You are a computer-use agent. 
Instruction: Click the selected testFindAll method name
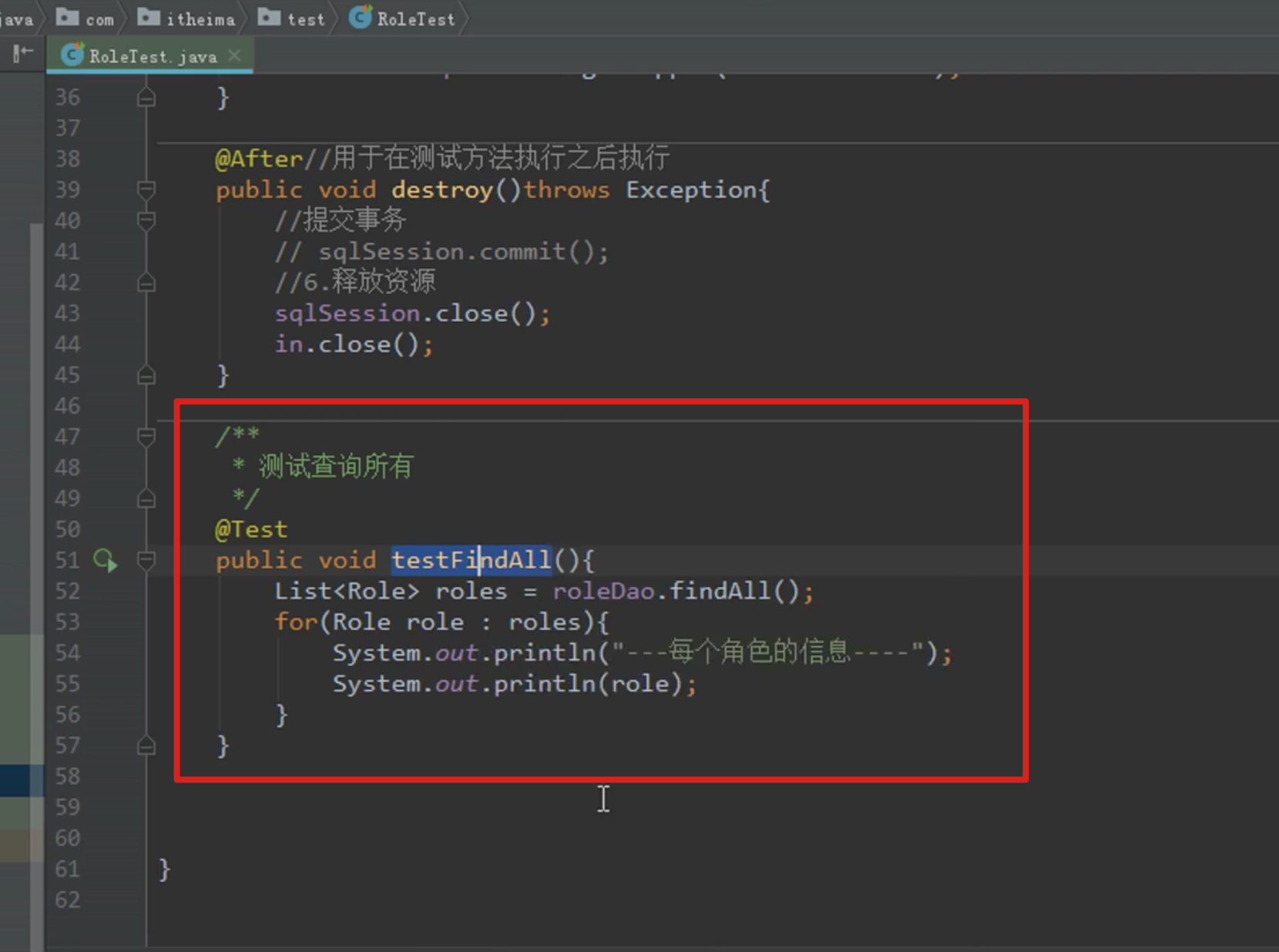pos(472,560)
